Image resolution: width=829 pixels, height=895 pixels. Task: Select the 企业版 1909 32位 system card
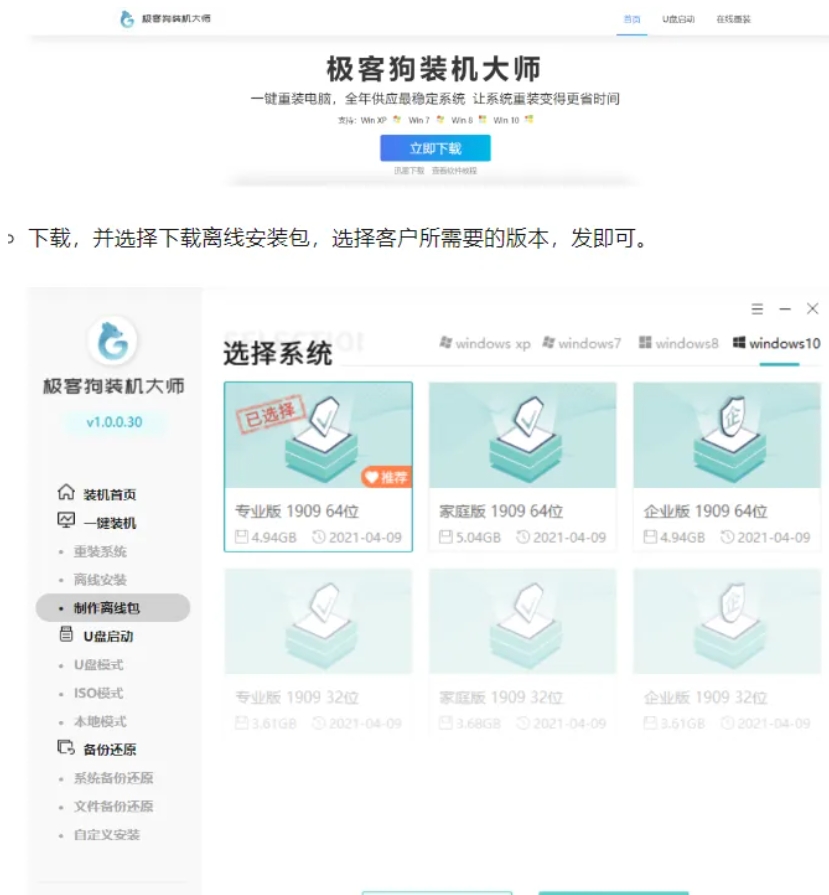(x=727, y=651)
